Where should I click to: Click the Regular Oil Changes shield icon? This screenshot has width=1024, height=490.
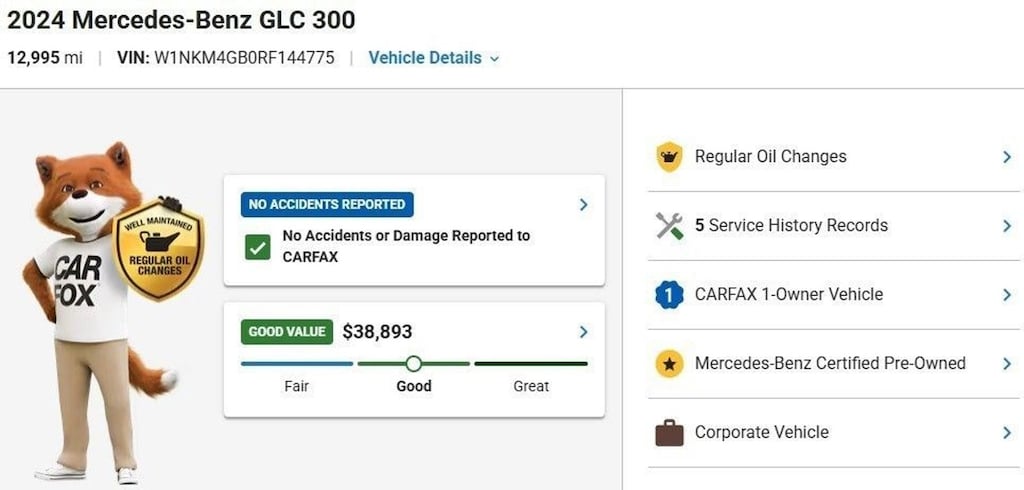669,157
